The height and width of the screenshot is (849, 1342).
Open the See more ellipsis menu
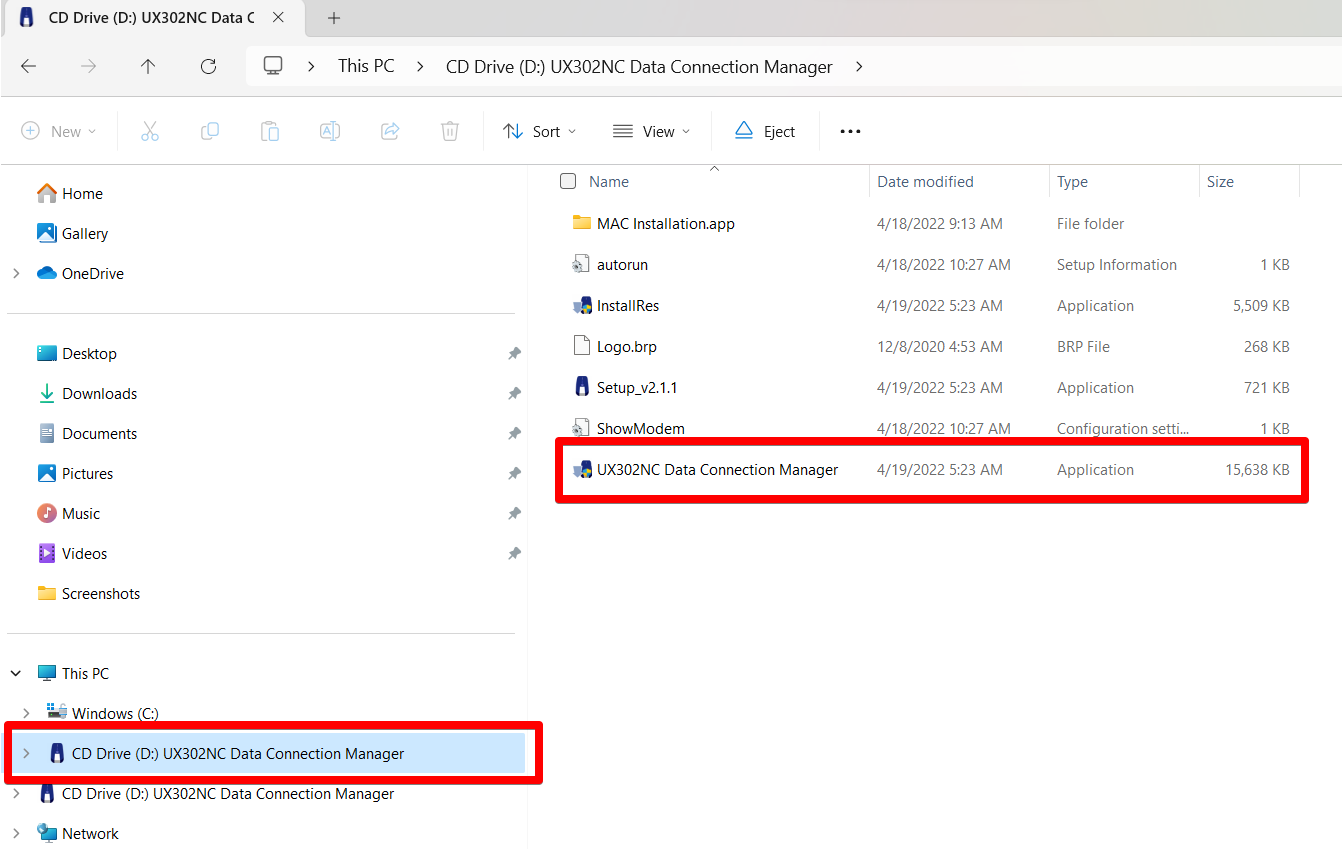click(850, 131)
